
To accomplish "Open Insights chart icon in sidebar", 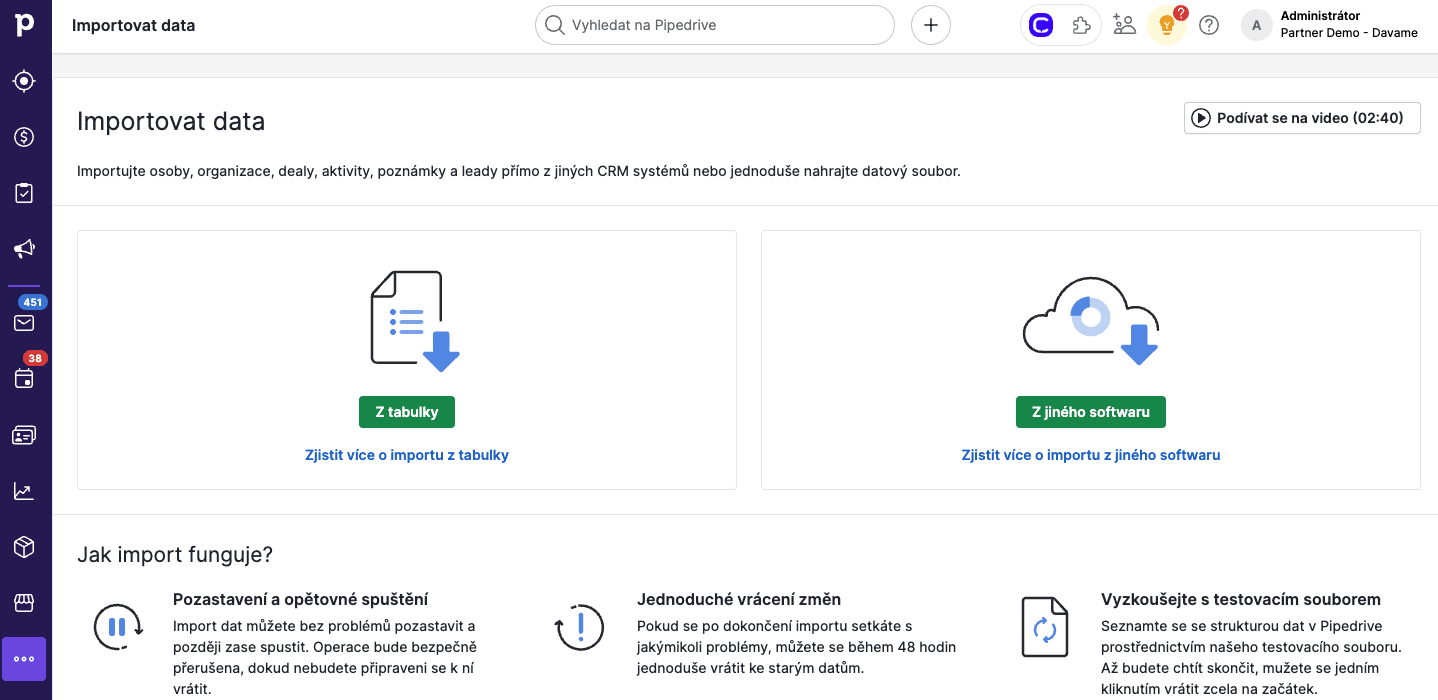I will pyautogui.click(x=25, y=491).
